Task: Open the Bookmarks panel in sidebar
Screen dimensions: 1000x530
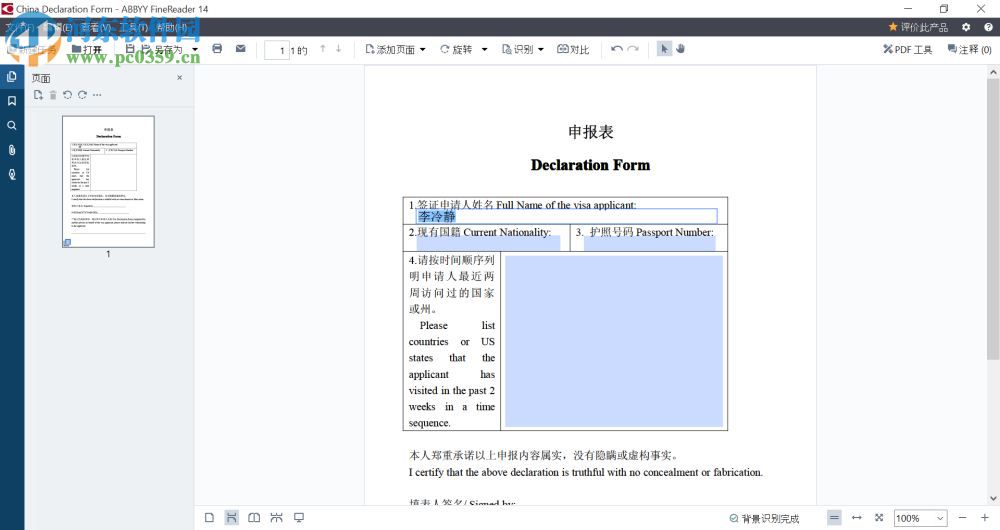Action: click(11, 101)
